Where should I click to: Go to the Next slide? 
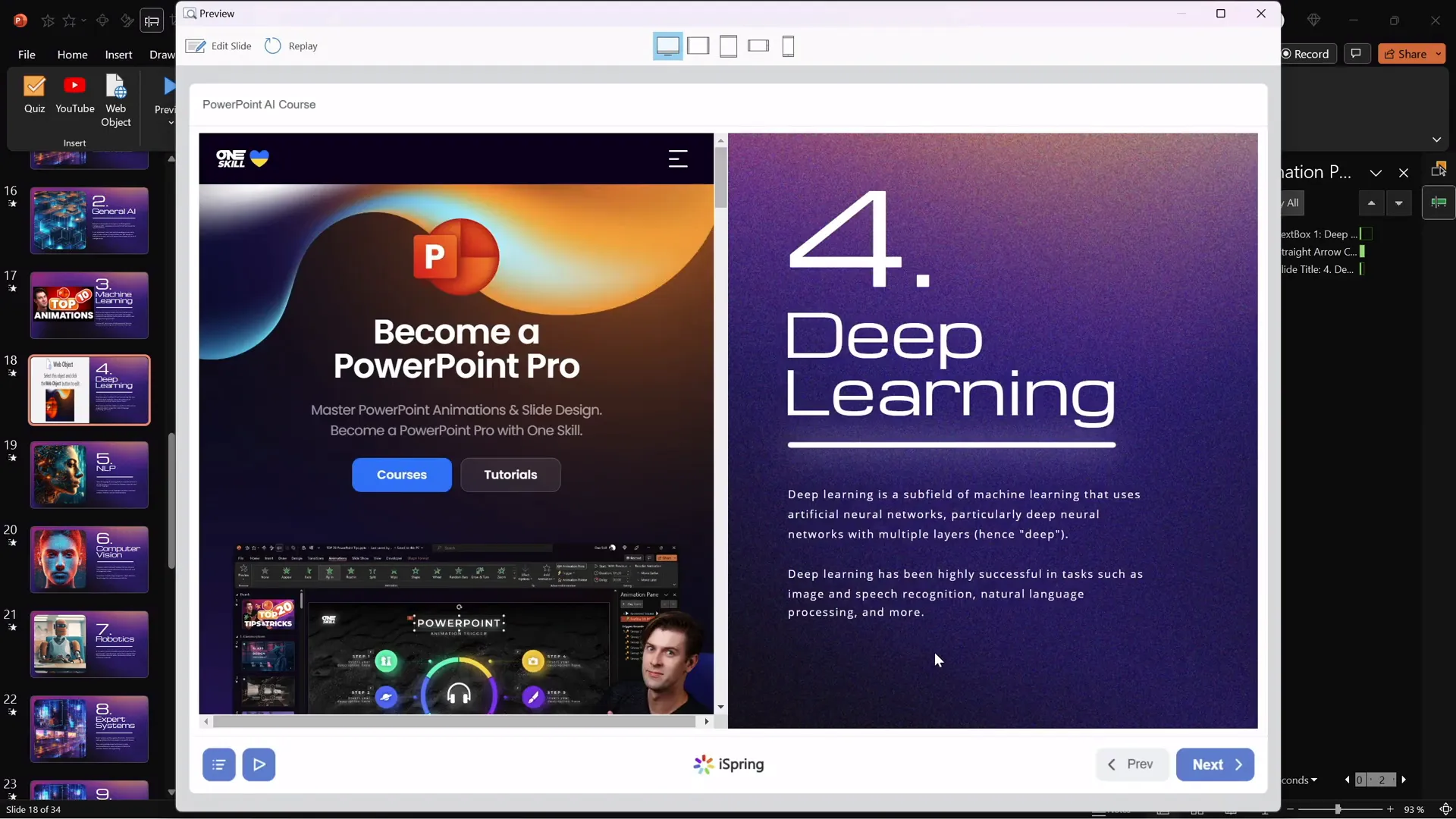(1215, 764)
